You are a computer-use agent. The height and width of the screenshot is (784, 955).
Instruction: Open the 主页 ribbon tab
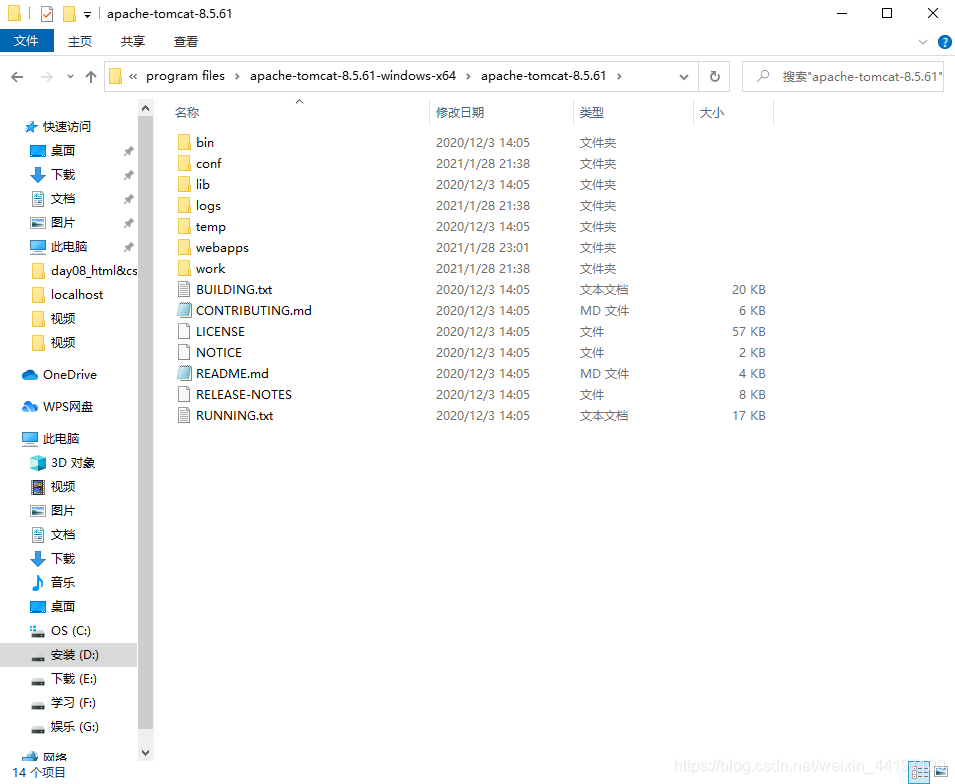tap(80, 41)
